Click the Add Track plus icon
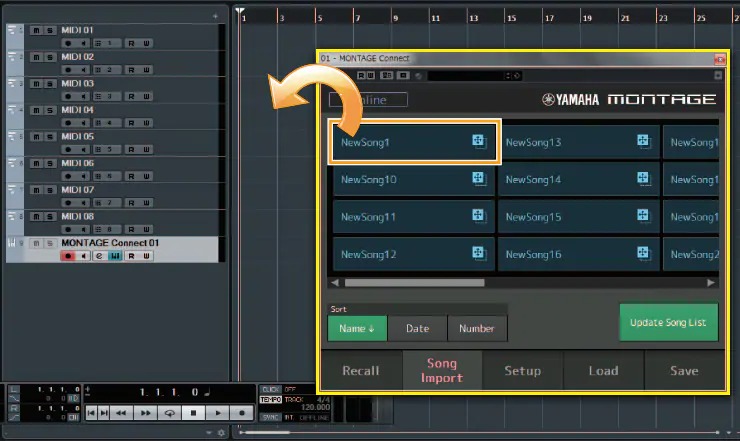Screen dimensions: 740x441 [x=215, y=16]
